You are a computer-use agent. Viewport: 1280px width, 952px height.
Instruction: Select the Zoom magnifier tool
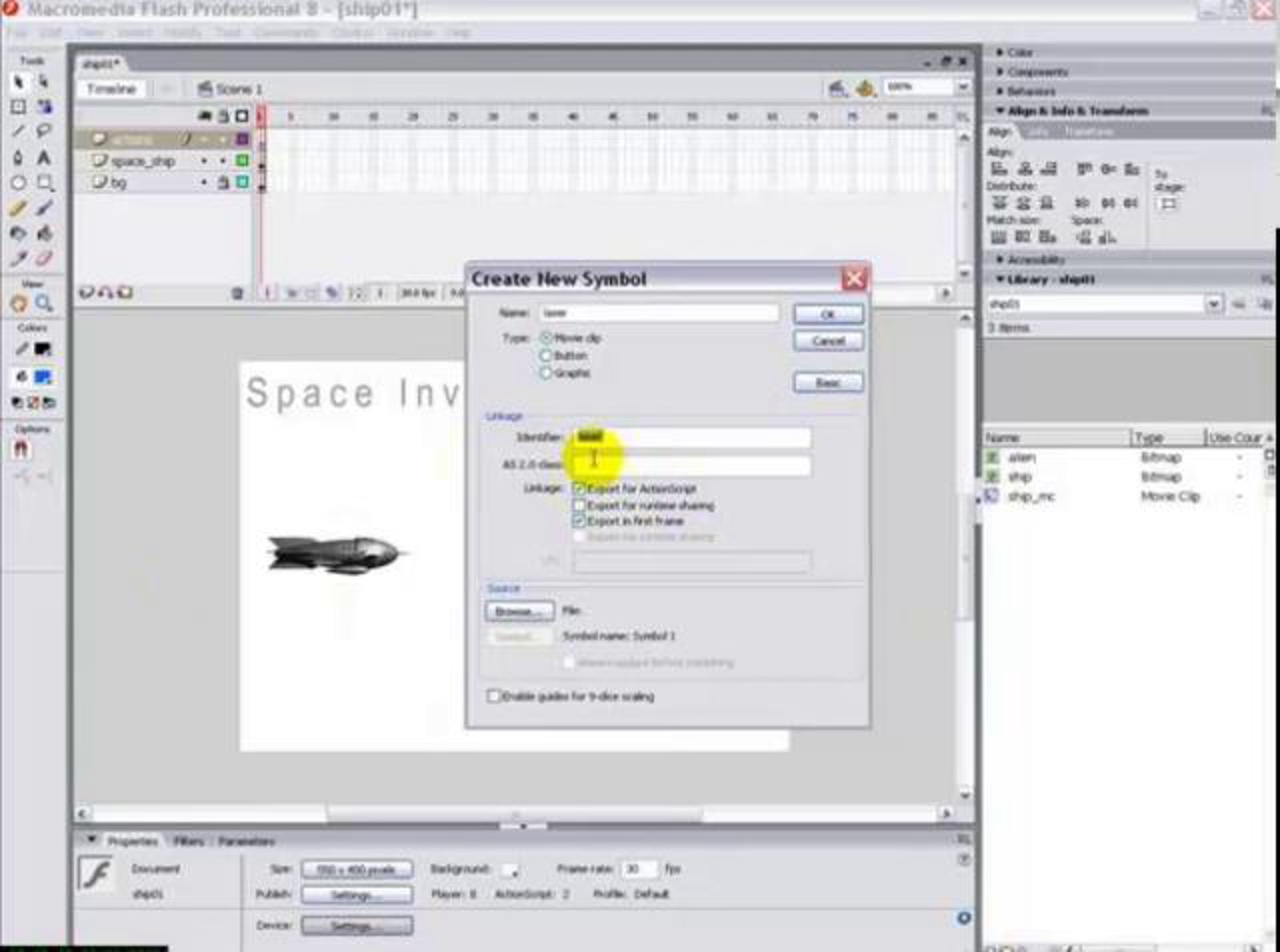pos(44,303)
